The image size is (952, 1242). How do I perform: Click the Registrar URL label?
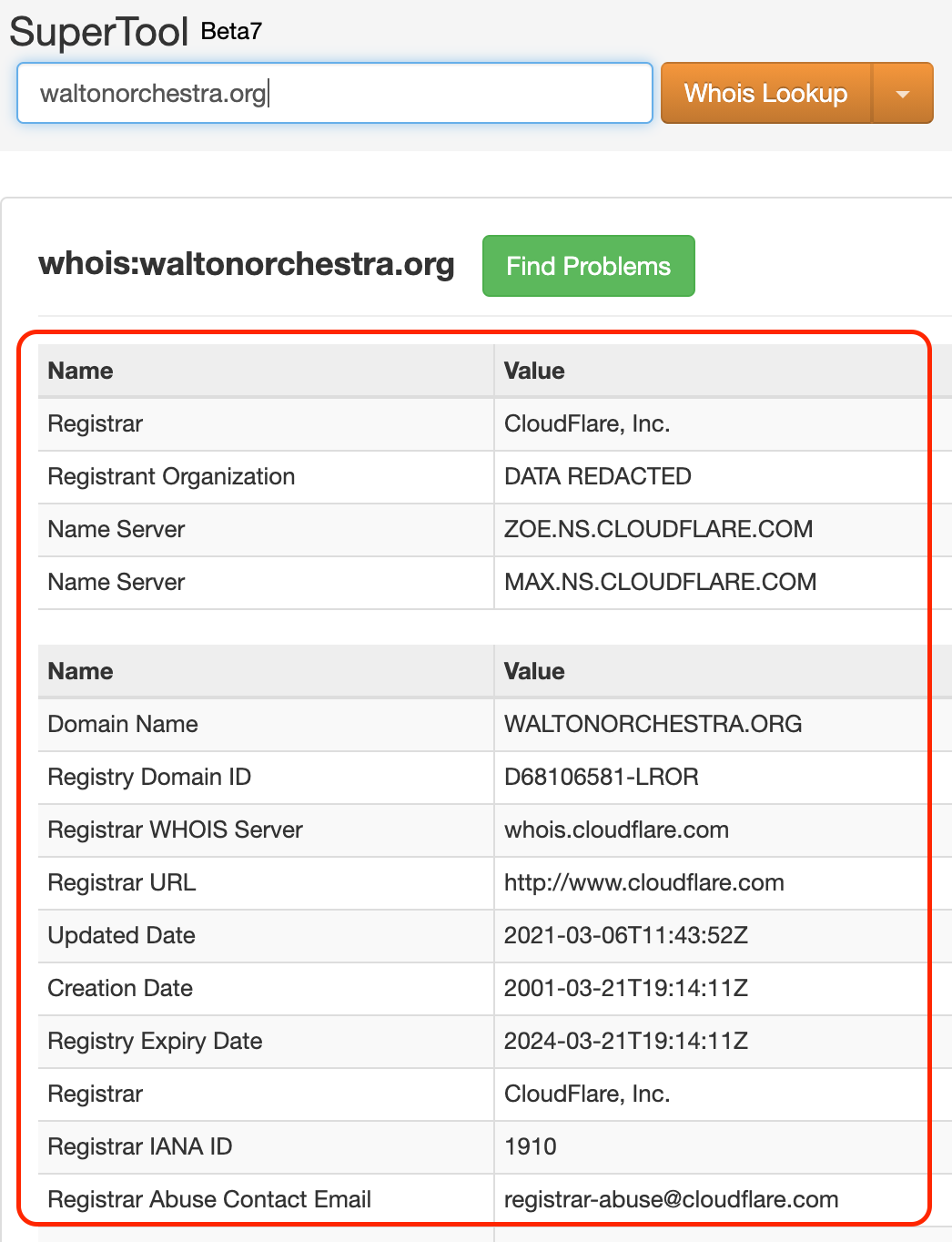pyautogui.click(x=121, y=882)
